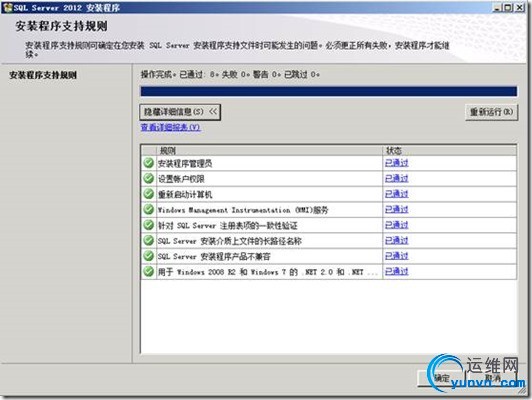The height and width of the screenshot is (400, 532).
Task: Open 已通过 link for 安装程序产品不兼容
Action: [397, 256]
